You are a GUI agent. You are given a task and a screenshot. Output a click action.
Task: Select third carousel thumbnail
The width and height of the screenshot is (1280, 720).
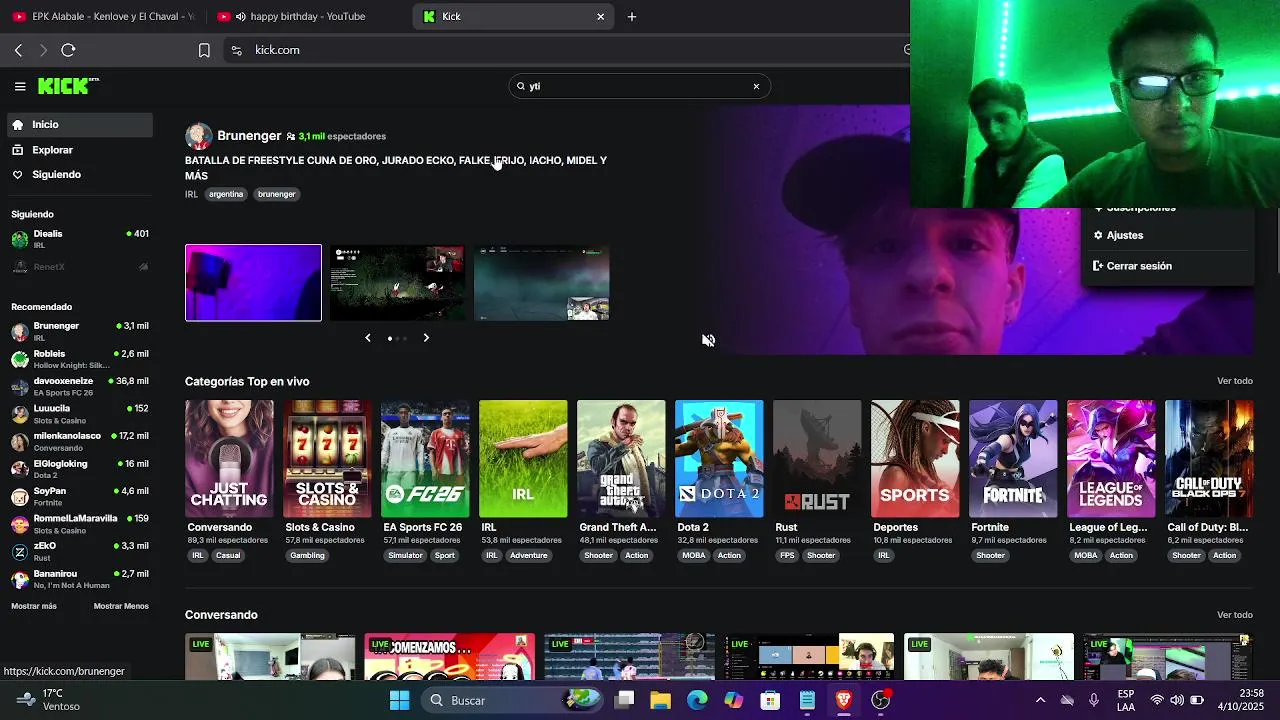coord(541,283)
